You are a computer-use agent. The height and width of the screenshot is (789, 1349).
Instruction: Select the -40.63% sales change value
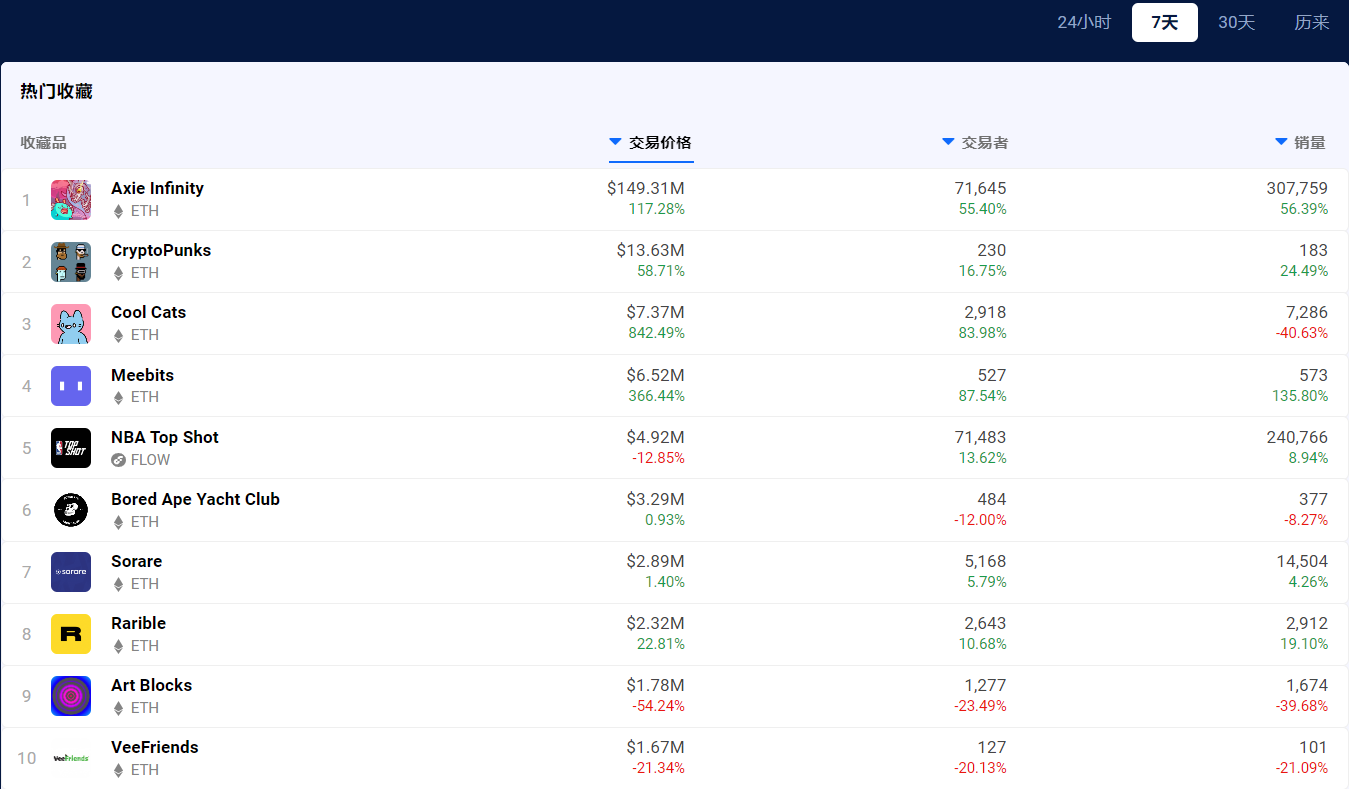1302,333
